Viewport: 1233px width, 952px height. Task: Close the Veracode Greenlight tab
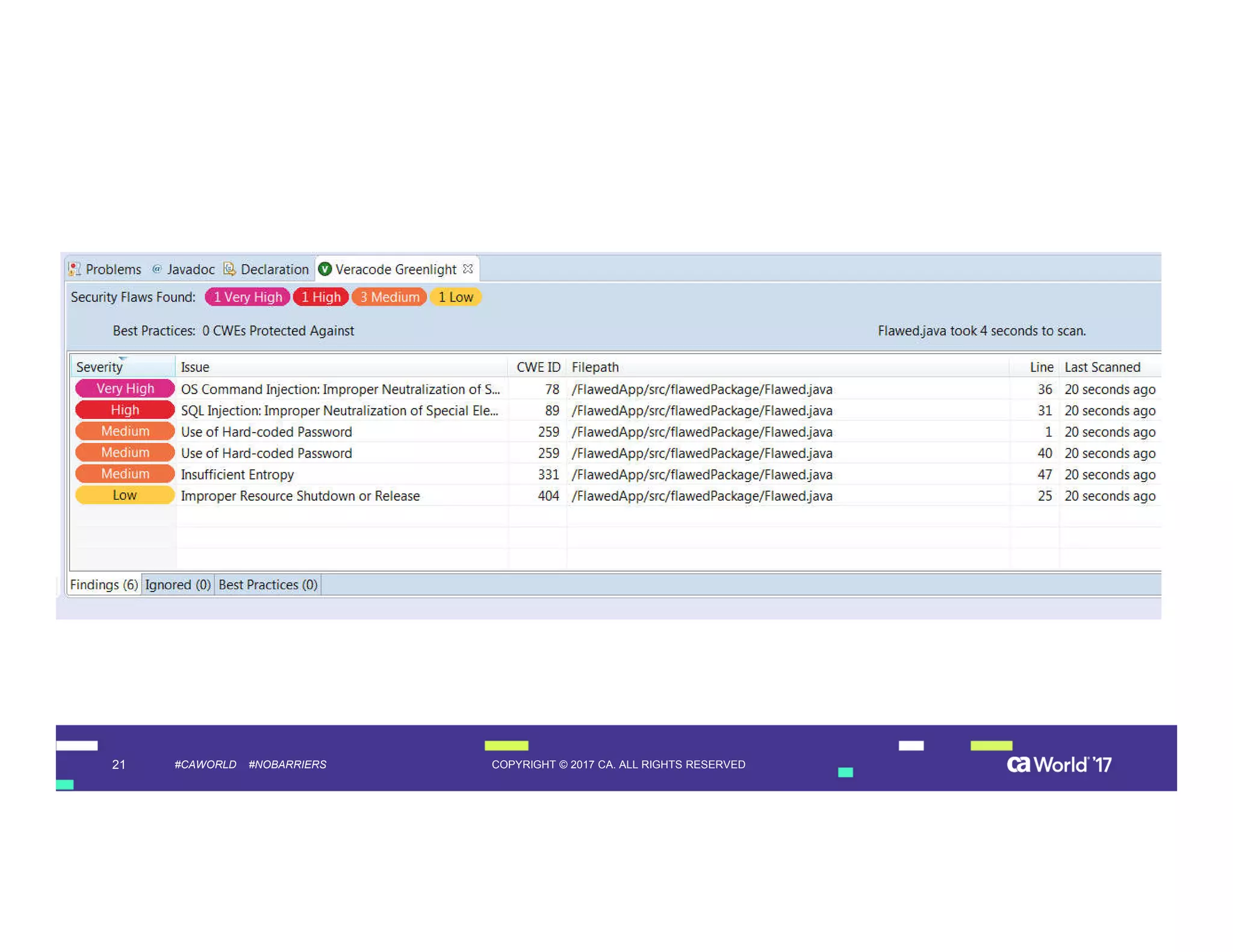pyautogui.click(x=468, y=268)
